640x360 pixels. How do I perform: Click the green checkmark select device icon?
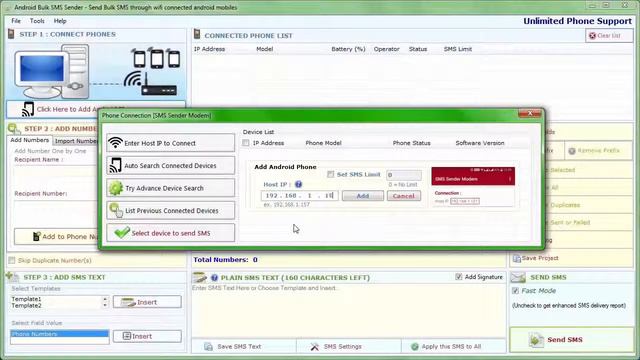pos(122,233)
